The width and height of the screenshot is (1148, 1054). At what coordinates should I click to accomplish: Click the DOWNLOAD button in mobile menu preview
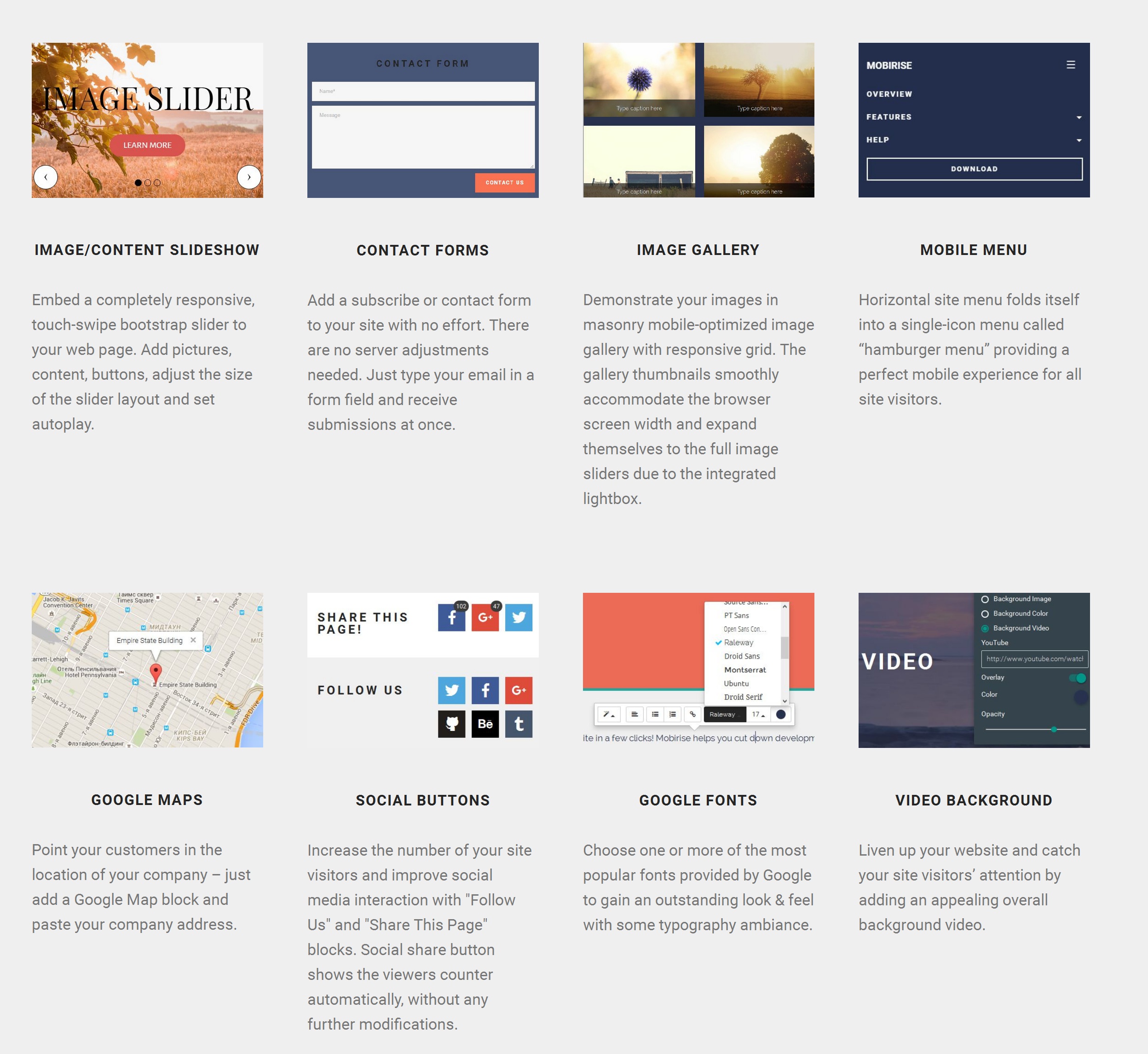point(974,168)
